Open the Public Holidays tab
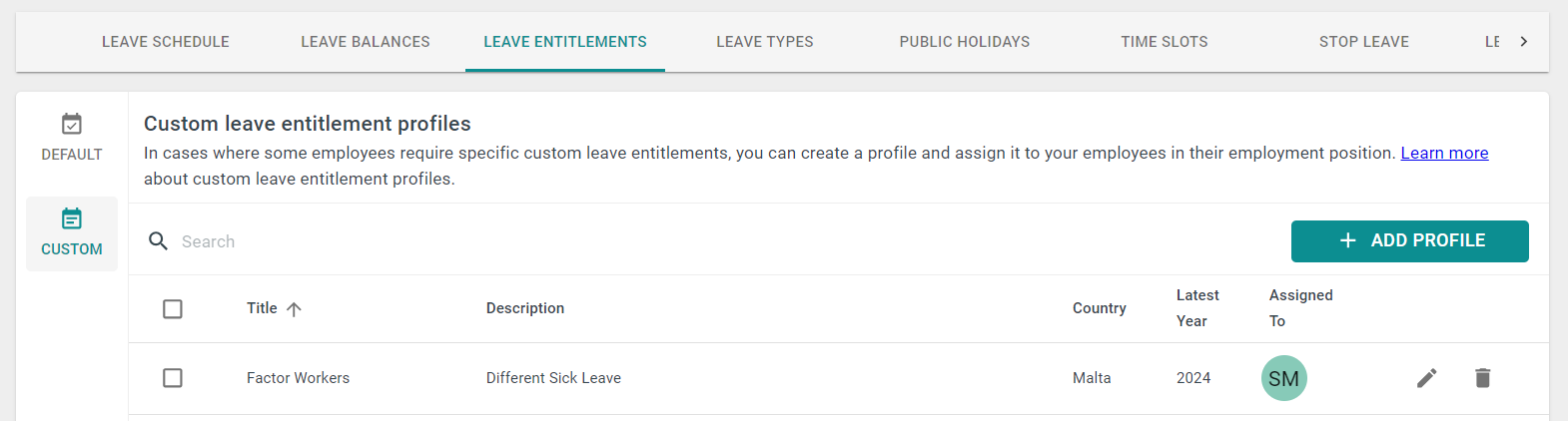 click(965, 42)
